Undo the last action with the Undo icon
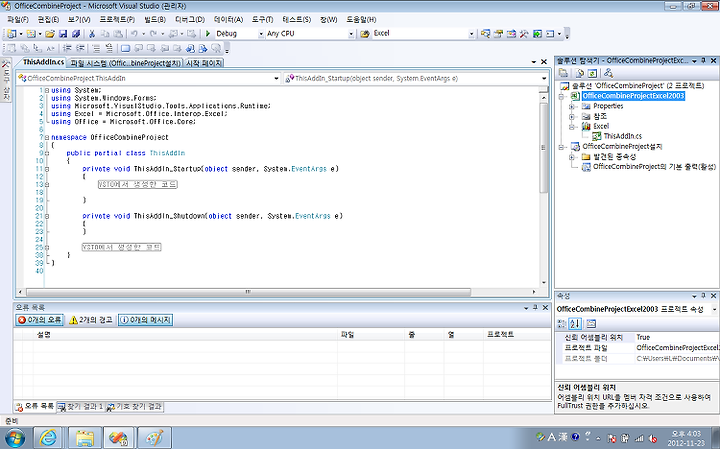The height and width of the screenshot is (449, 720). [x=134, y=34]
